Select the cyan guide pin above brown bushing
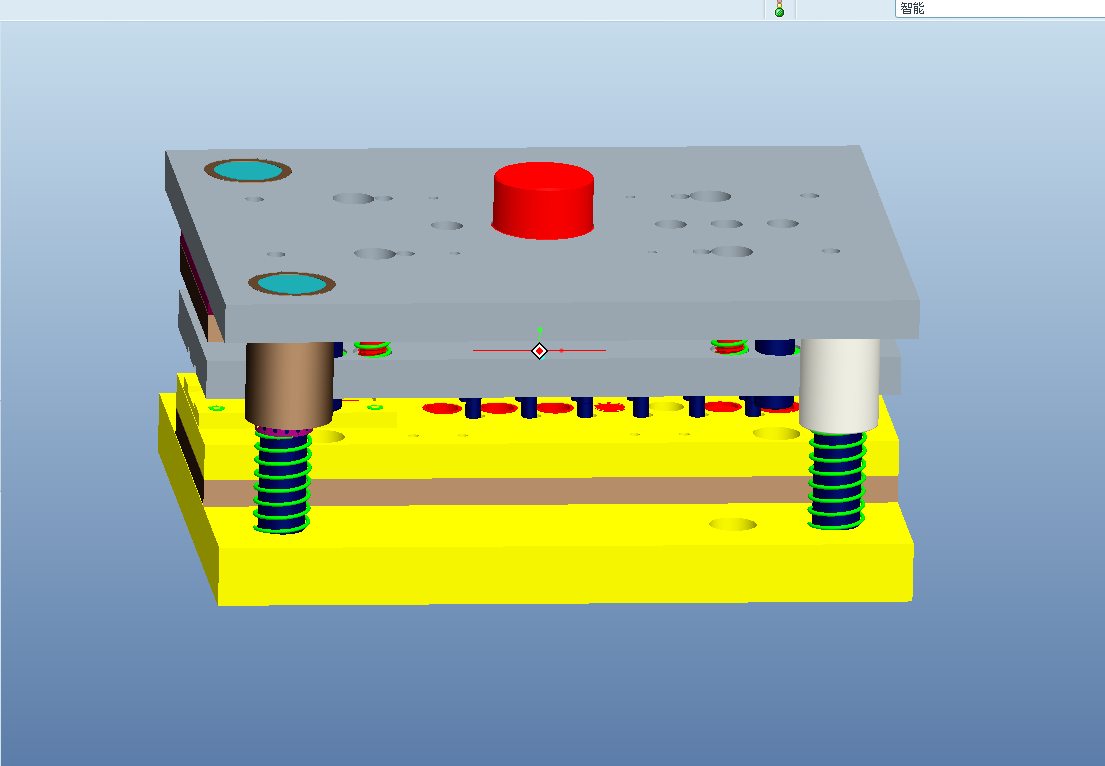Screen dimensions: 1105x766 tap(292, 284)
